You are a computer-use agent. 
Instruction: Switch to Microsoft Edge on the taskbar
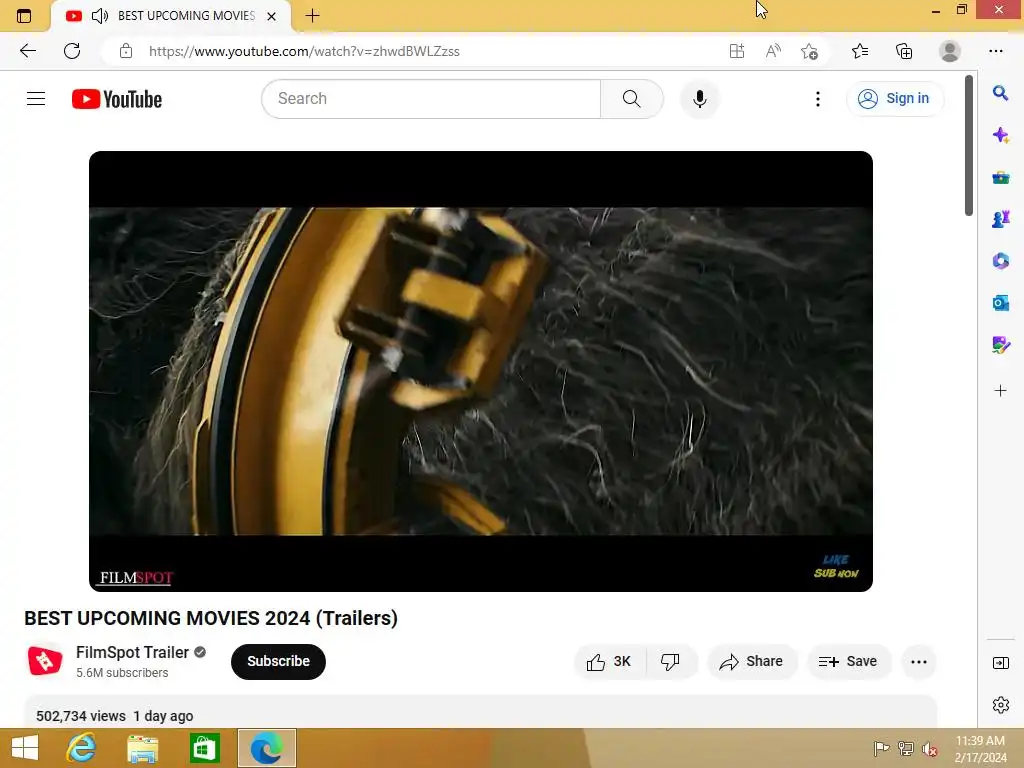point(266,748)
